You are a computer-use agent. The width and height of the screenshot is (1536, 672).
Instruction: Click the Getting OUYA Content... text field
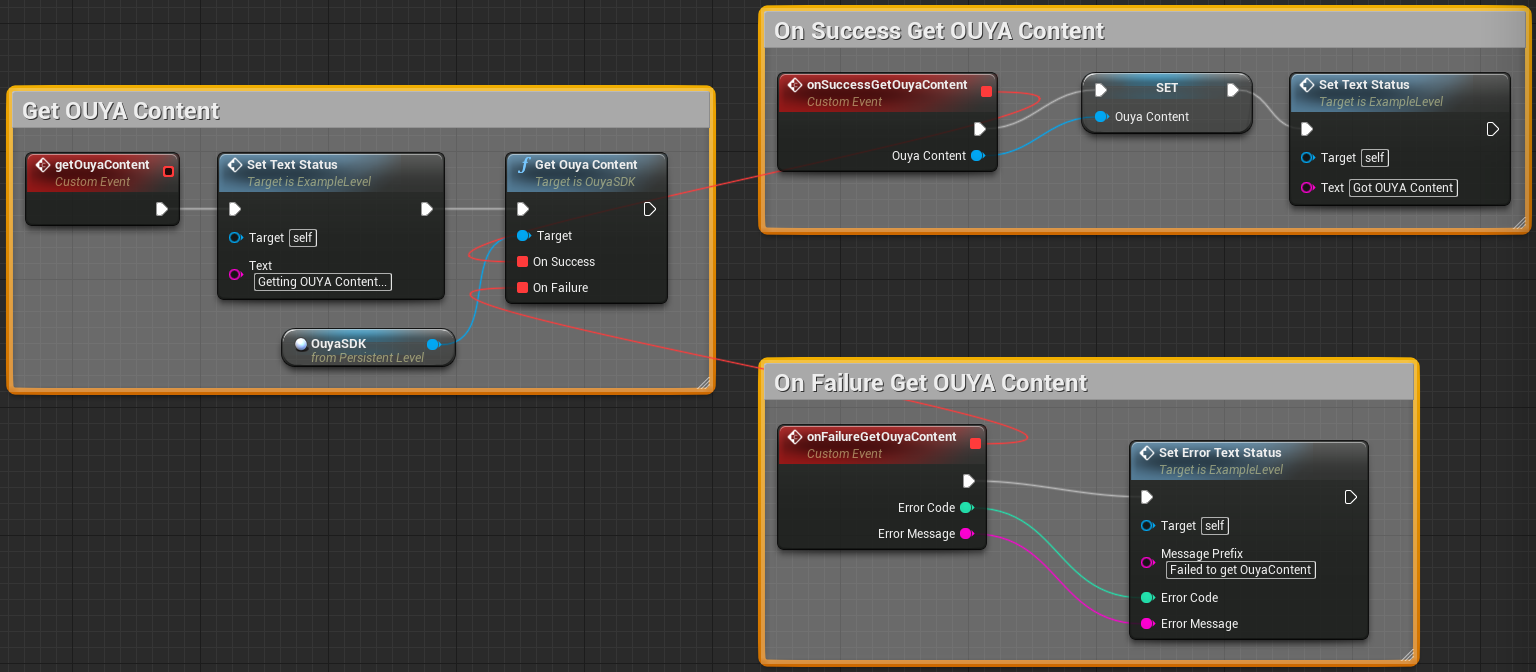point(323,282)
